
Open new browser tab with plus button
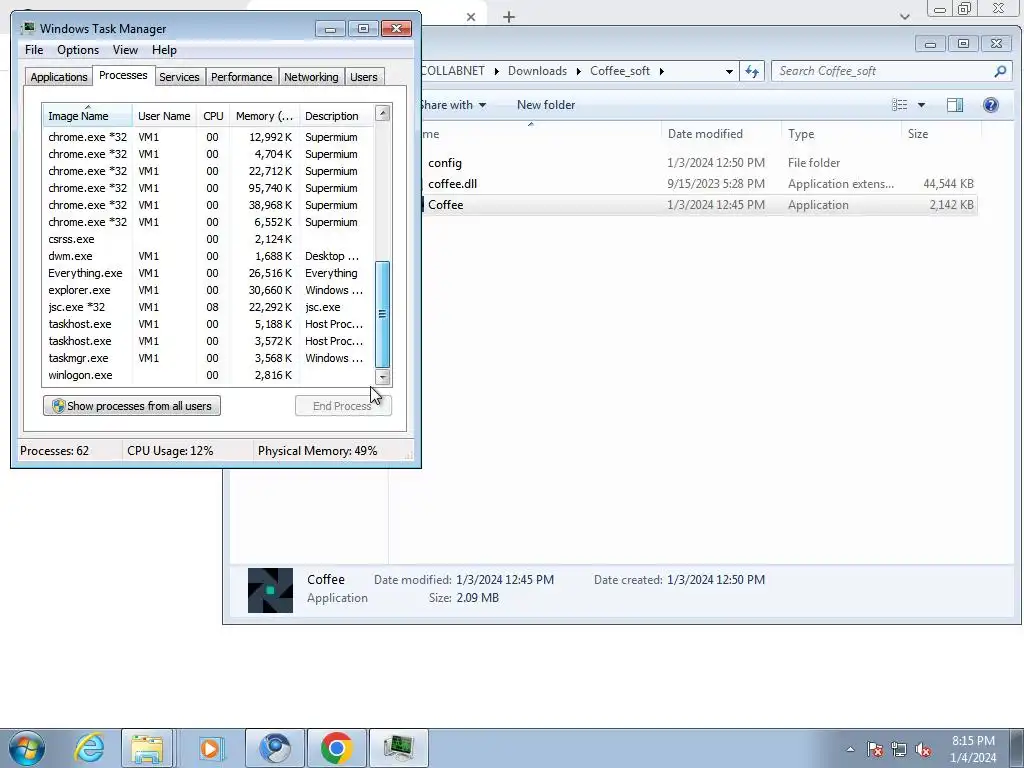click(x=509, y=17)
